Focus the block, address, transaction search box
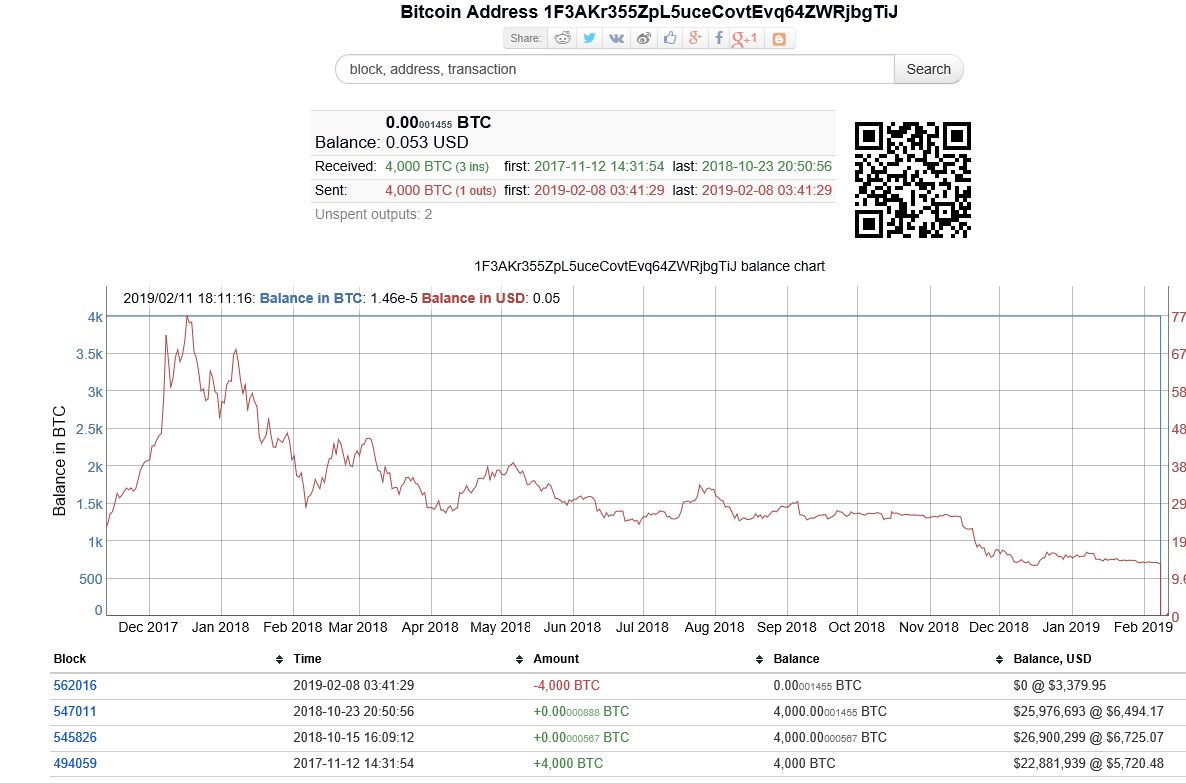1186x783 pixels. click(615, 69)
